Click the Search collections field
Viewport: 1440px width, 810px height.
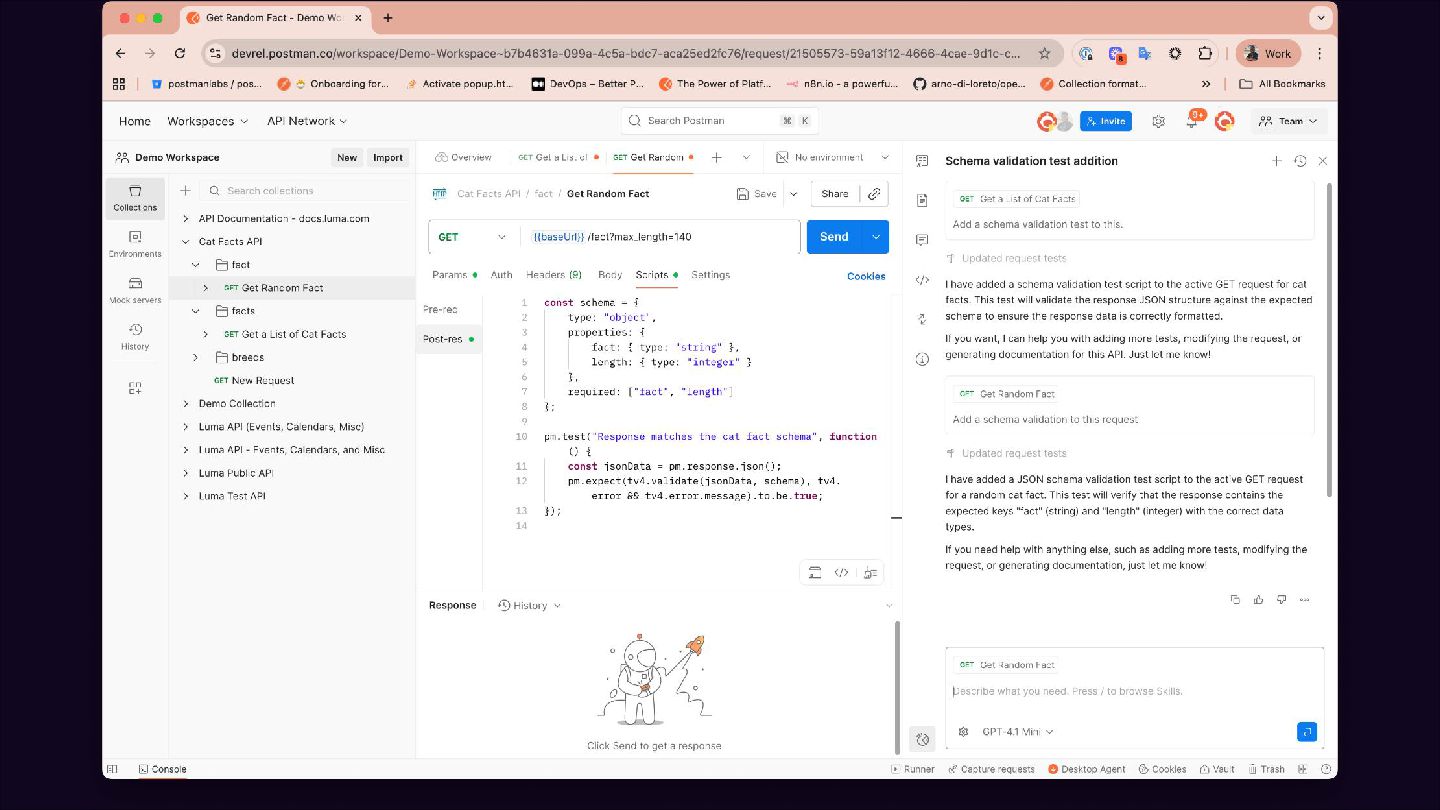(x=305, y=190)
